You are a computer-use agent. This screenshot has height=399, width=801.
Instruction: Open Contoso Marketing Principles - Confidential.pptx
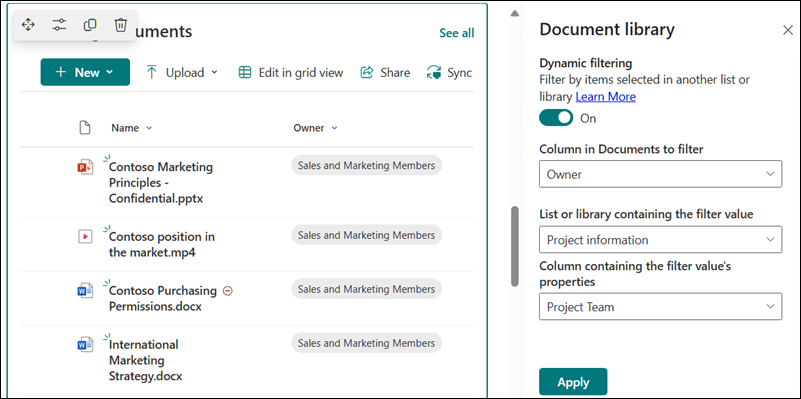coord(161,183)
